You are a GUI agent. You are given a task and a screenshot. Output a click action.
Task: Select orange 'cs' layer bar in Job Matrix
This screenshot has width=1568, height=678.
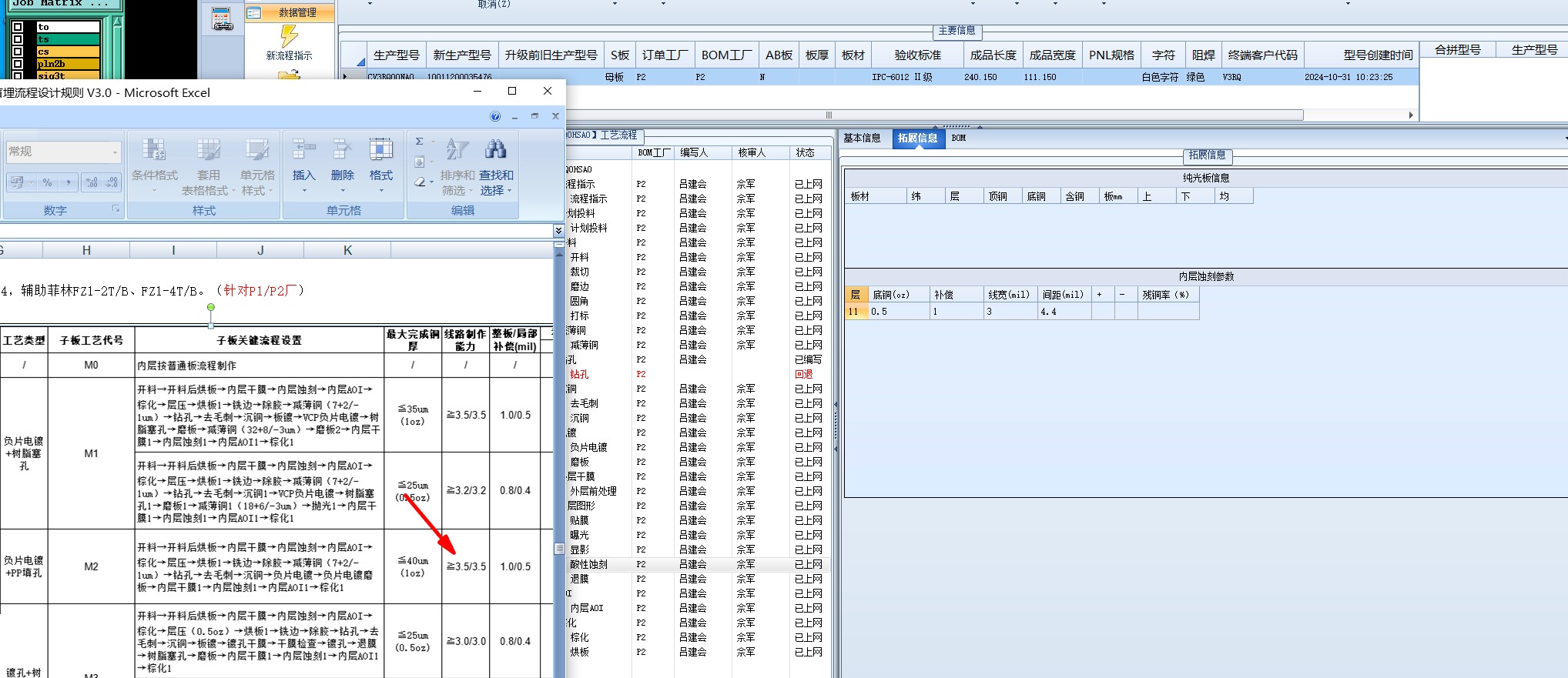tap(69, 52)
